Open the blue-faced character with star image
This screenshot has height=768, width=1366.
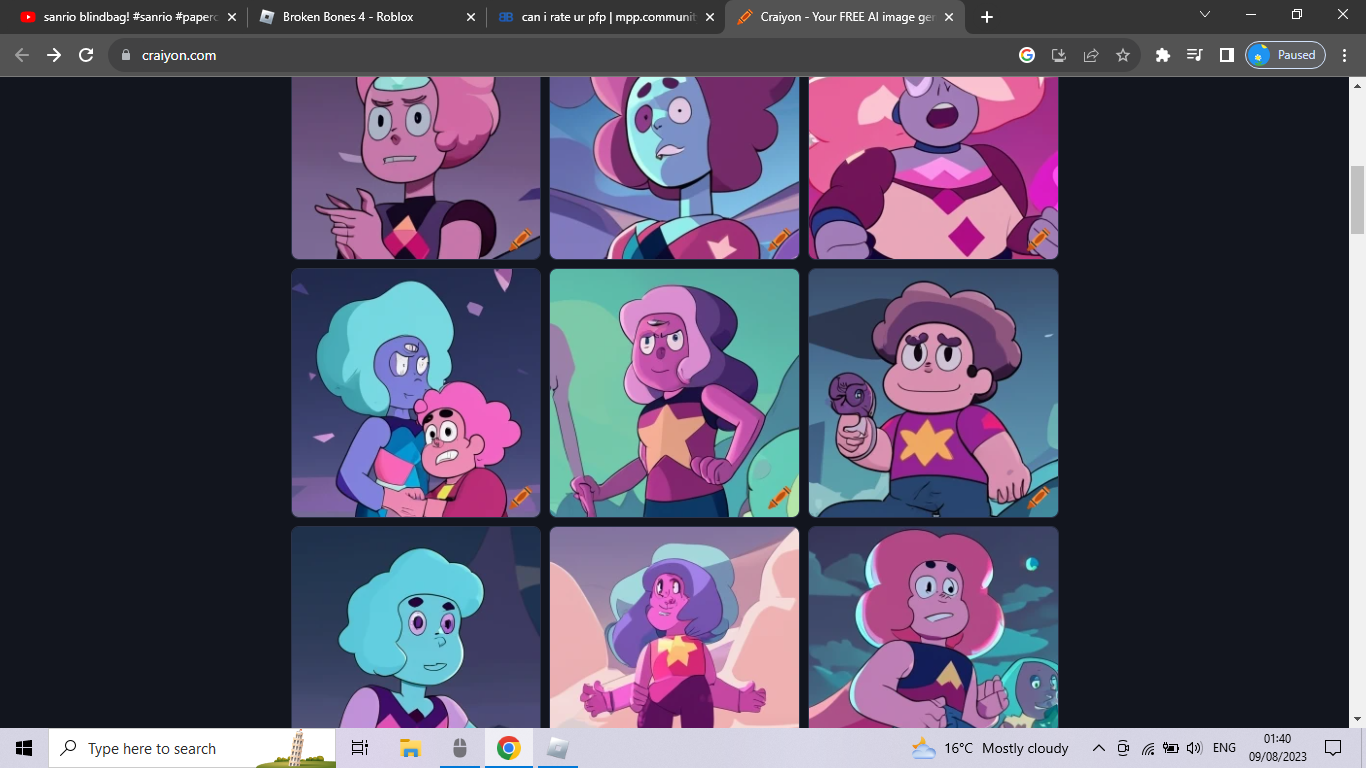tap(675, 168)
